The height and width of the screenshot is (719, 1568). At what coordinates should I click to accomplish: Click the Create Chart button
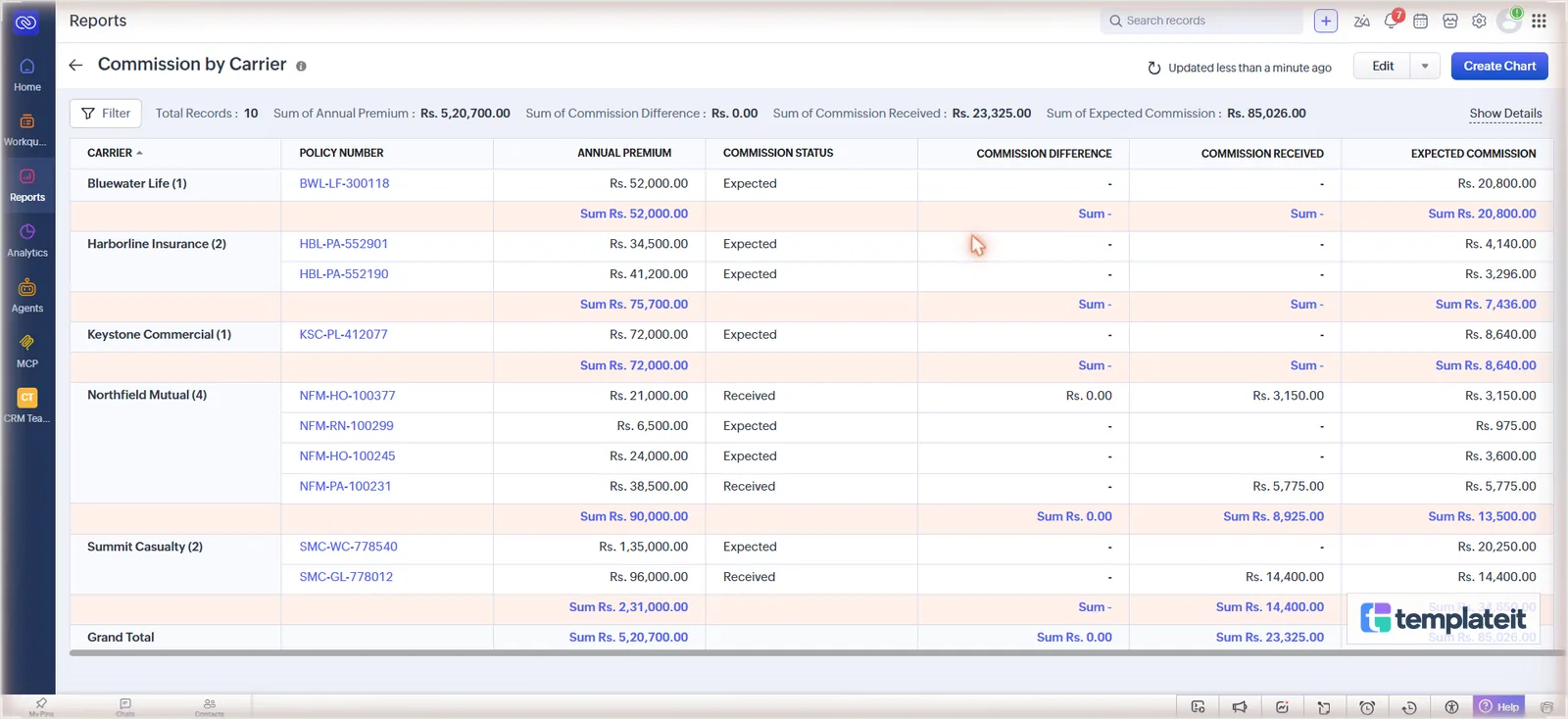(x=1499, y=66)
